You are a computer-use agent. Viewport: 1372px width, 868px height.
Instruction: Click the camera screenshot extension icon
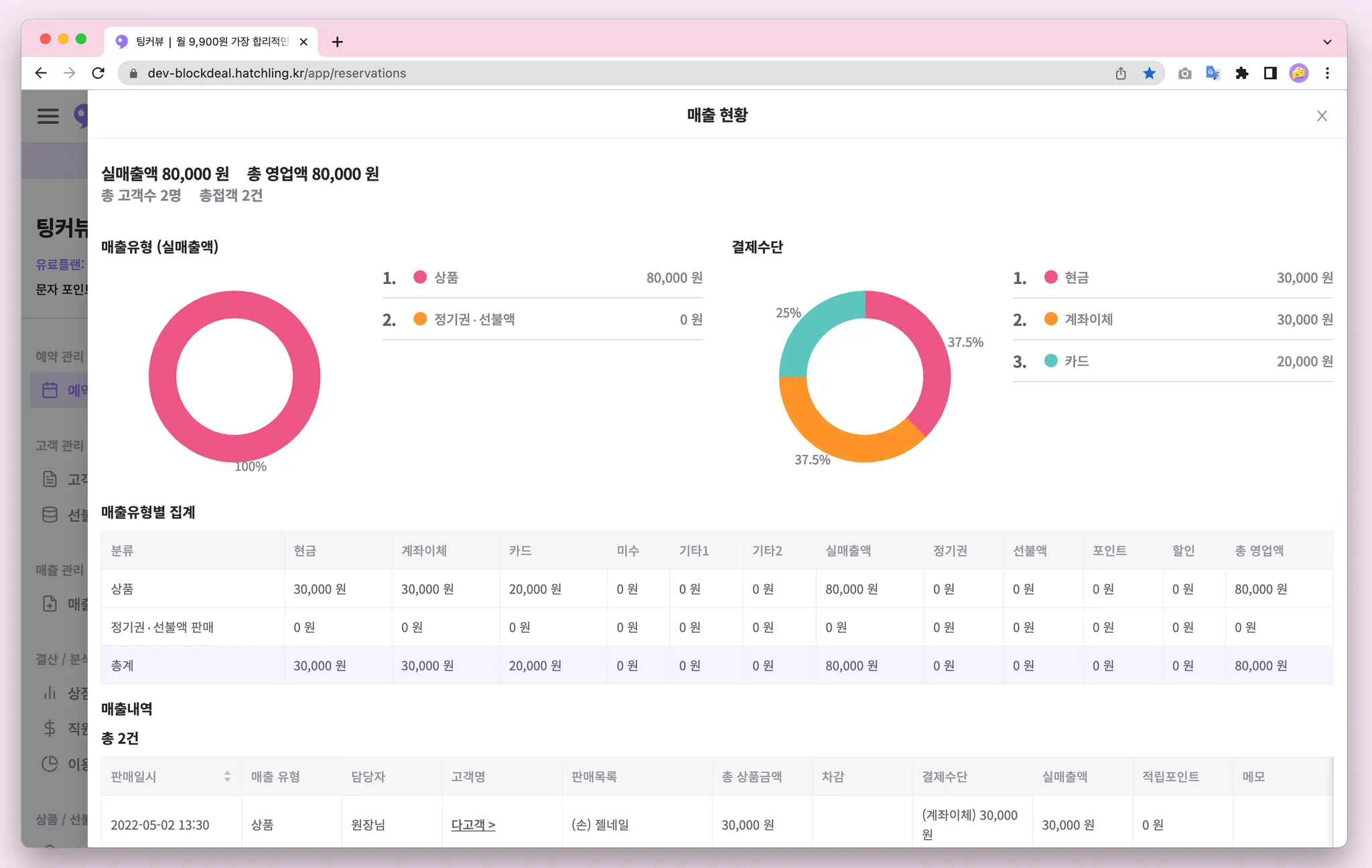(1184, 73)
